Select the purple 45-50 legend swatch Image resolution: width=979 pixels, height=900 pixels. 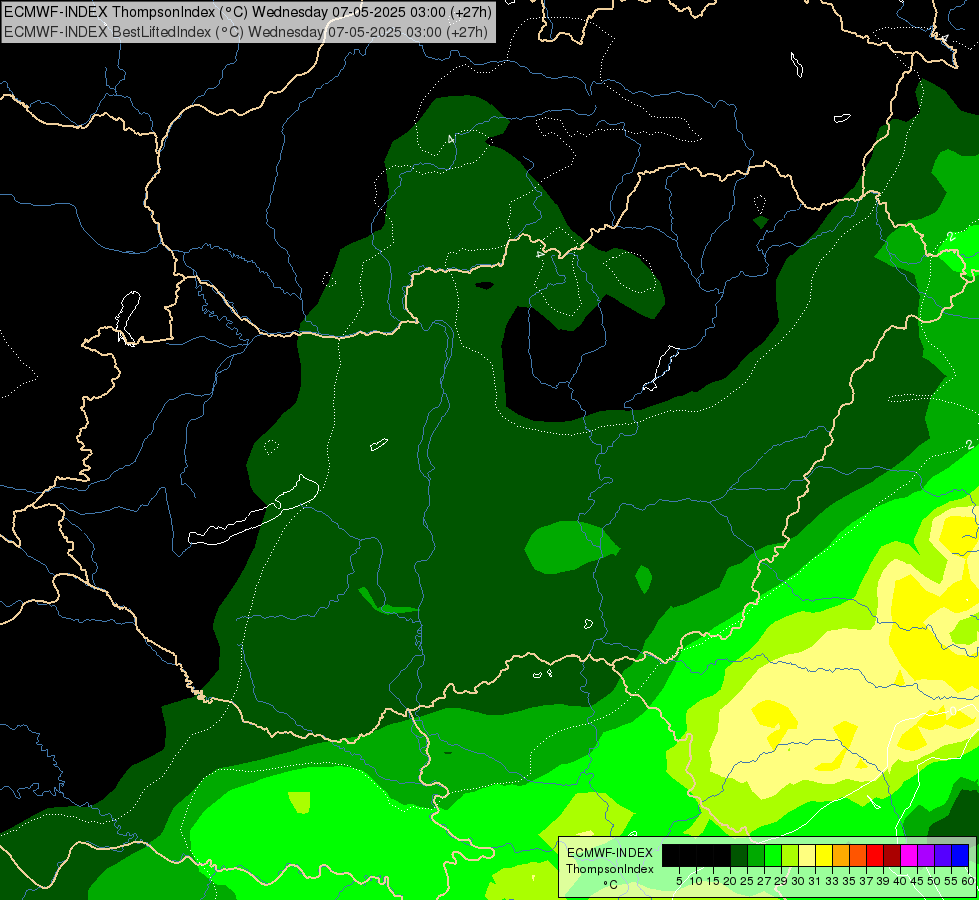click(x=926, y=855)
